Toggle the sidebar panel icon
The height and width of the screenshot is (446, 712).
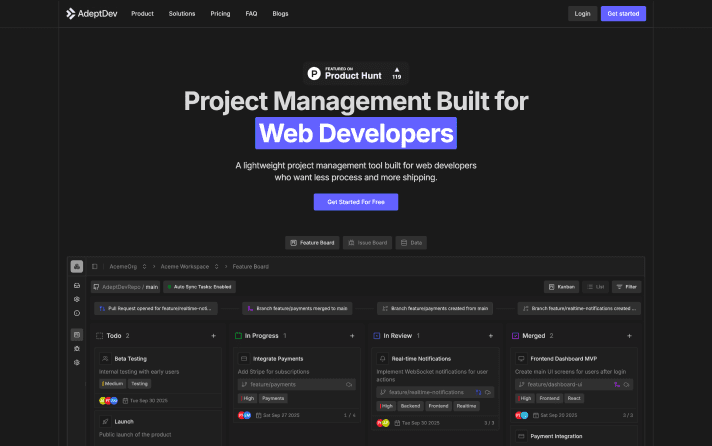pyautogui.click(x=94, y=267)
